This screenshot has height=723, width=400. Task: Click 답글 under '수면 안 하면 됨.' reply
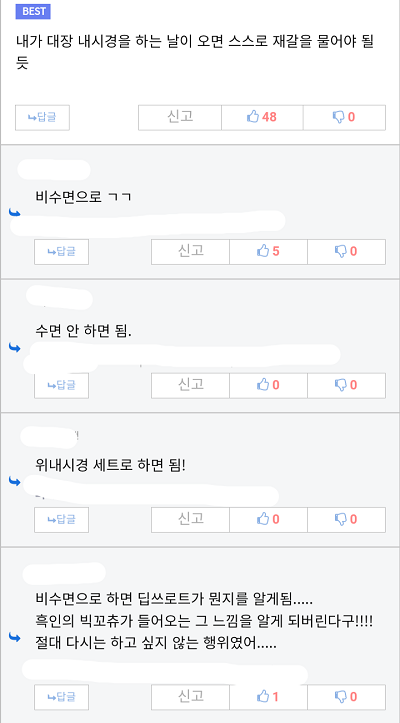(61, 385)
